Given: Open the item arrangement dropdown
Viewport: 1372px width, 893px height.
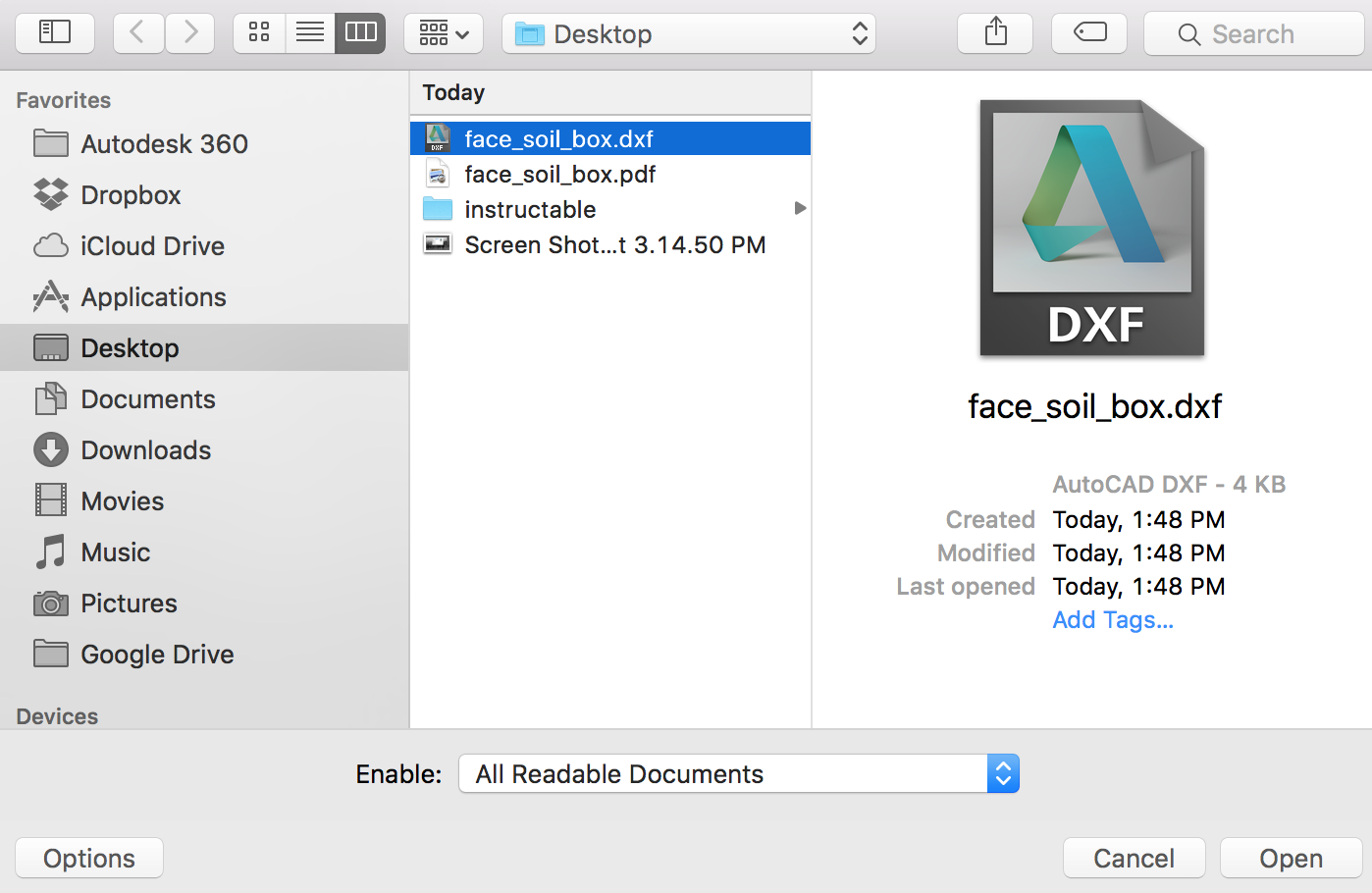Looking at the screenshot, I should (444, 33).
